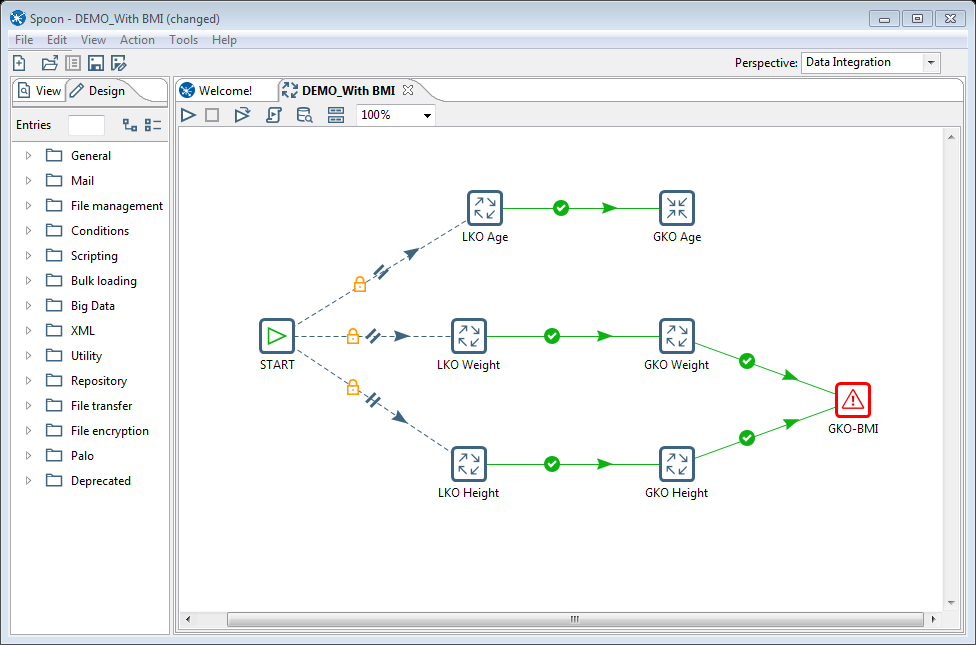
Task: Select the File encryption folder row
Action: [x=90, y=431]
